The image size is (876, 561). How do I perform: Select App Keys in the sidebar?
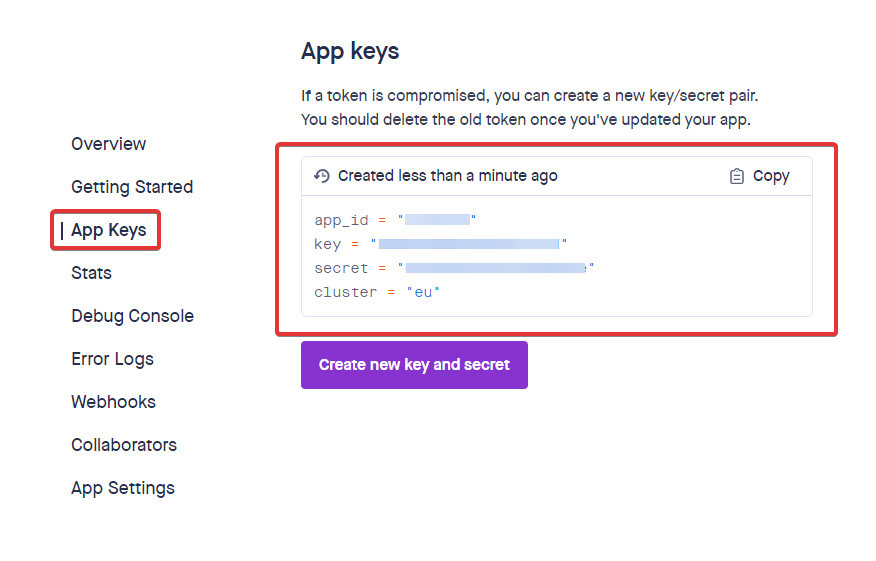click(108, 230)
